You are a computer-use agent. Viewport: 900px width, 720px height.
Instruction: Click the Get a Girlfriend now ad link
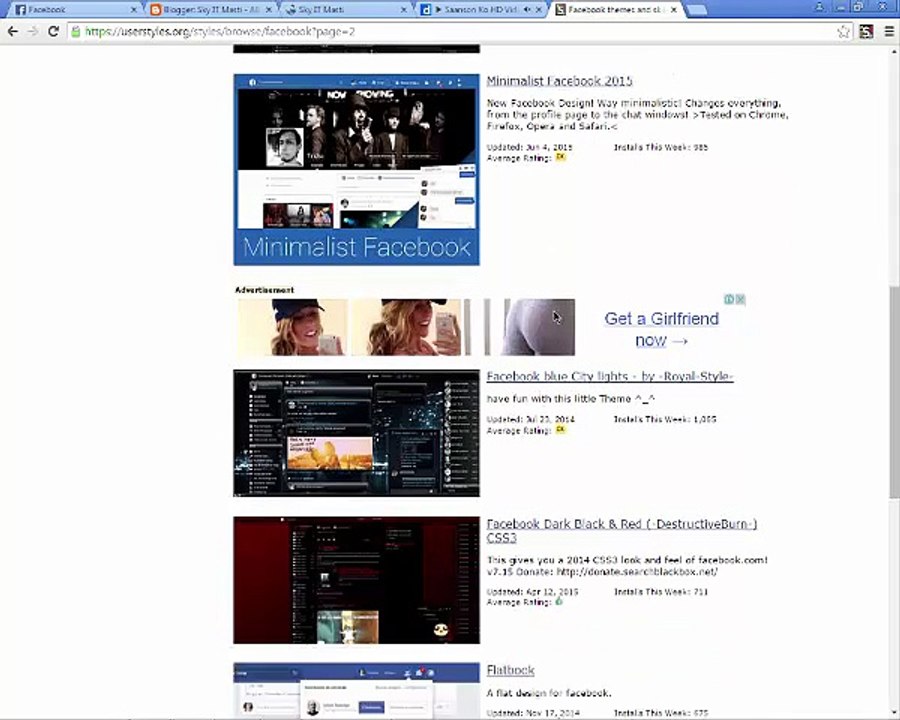[x=661, y=330]
